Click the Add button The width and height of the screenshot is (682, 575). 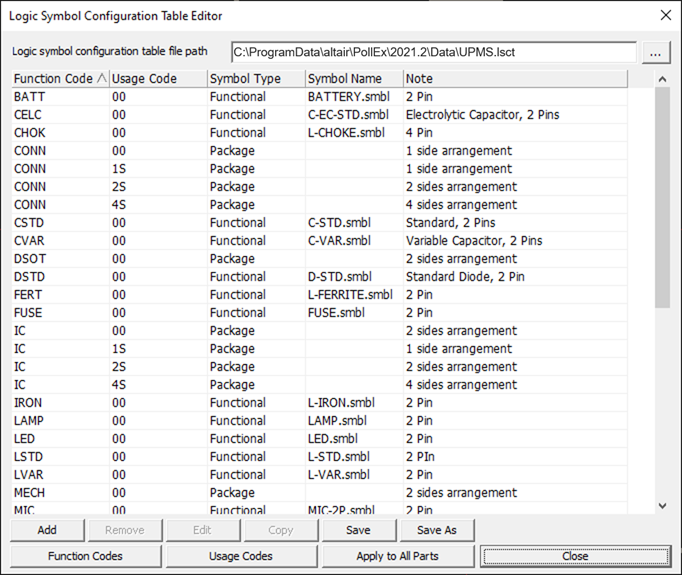tap(47, 530)
